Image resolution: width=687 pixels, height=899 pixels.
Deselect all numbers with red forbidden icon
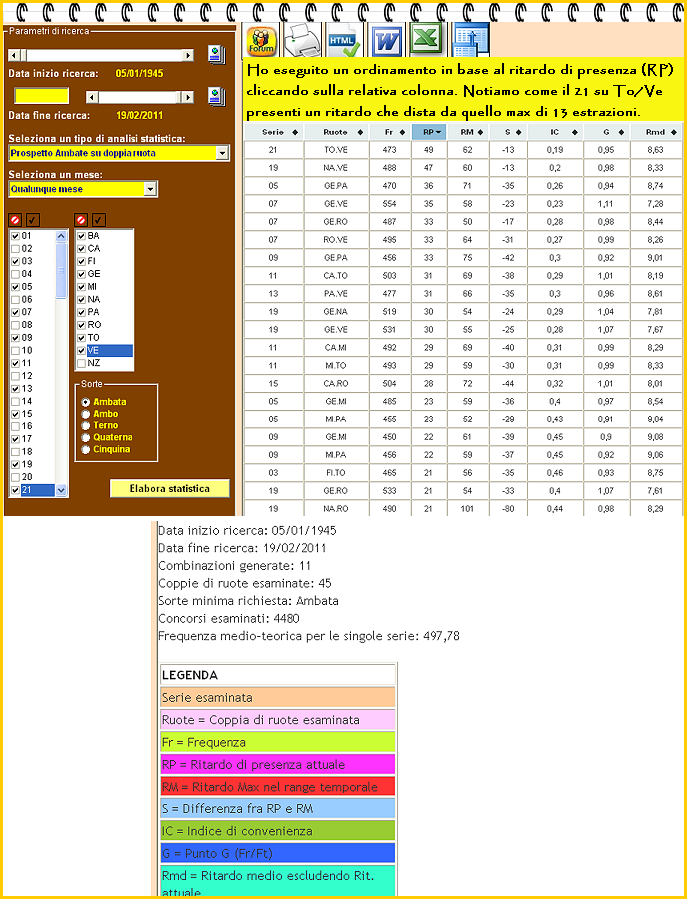(x=15, y=220)
